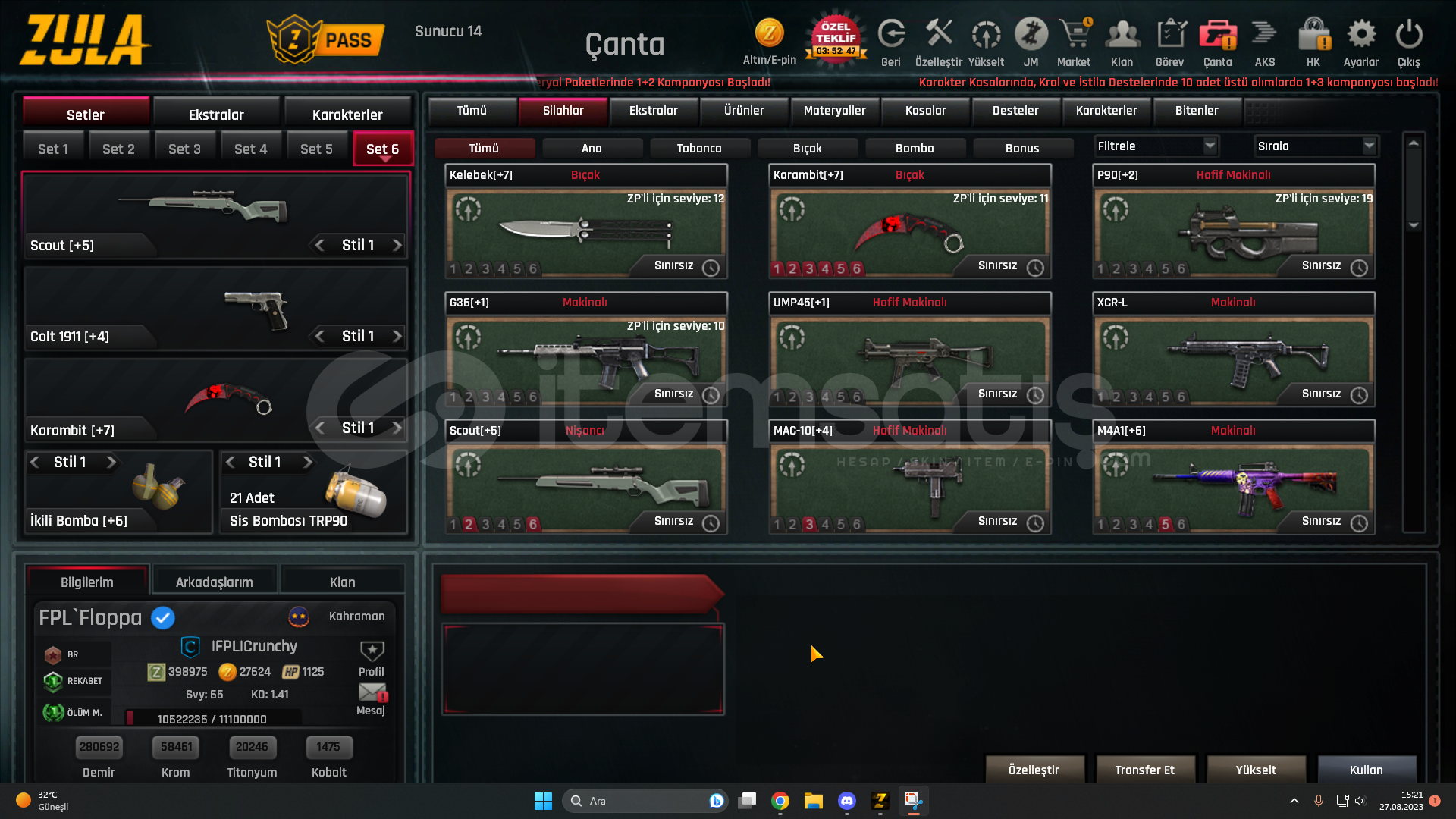Switch to the Ekstralar tab in the set panel
Viewport: 1456px width, 819px height.
click(x=216, y=115)
